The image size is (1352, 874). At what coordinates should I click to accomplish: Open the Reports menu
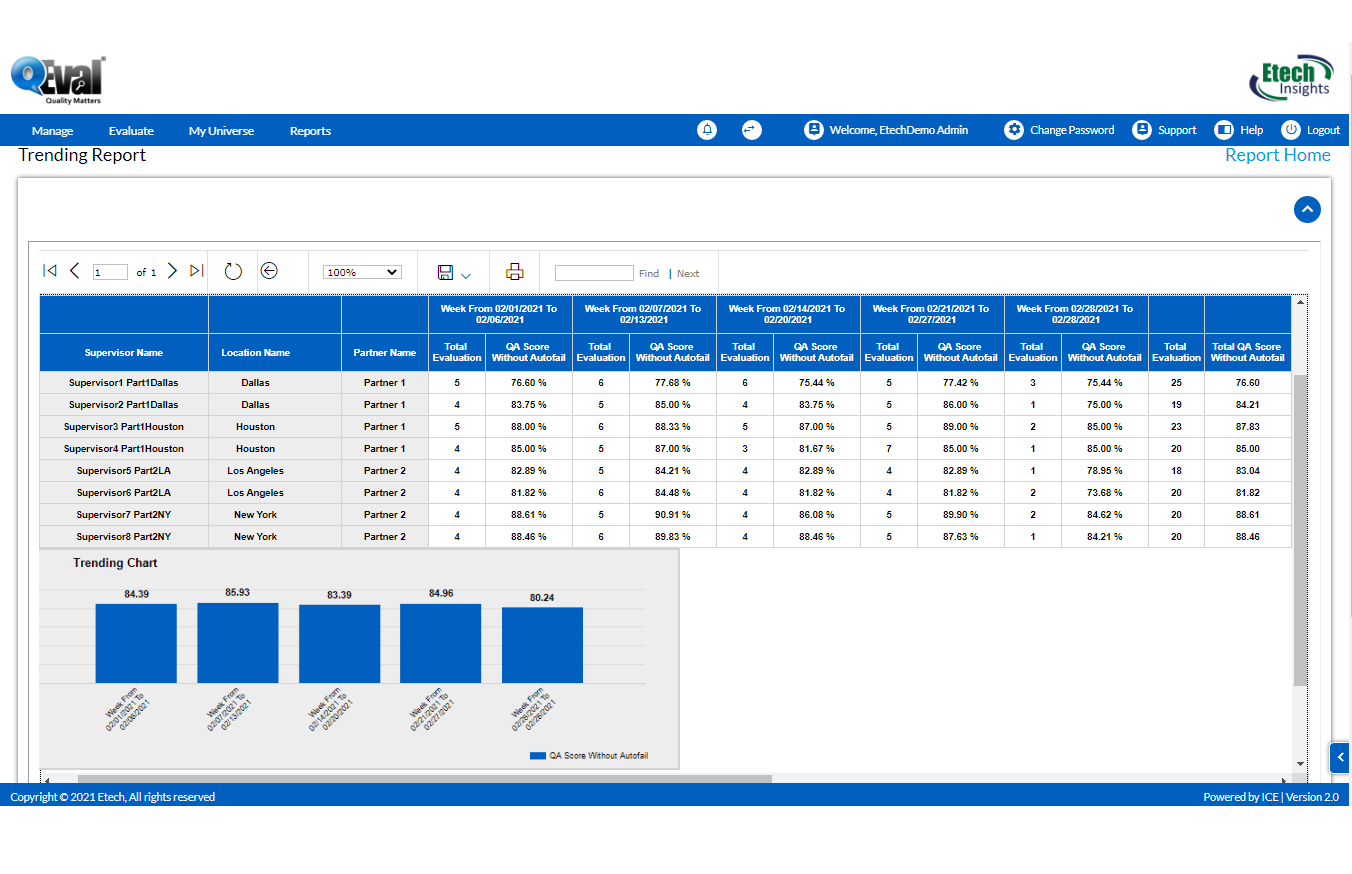(310, 131)
